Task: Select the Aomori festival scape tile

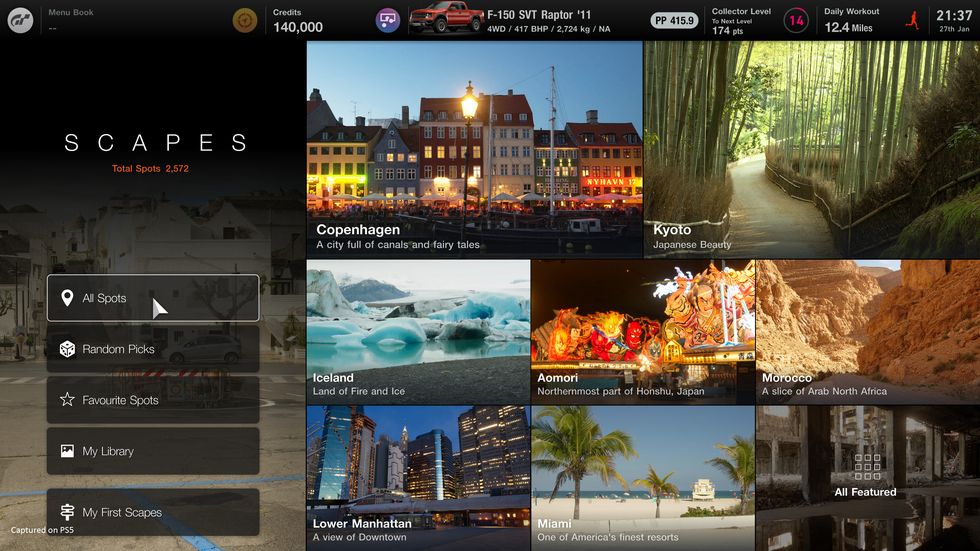Action: click(x=642, y=331)
